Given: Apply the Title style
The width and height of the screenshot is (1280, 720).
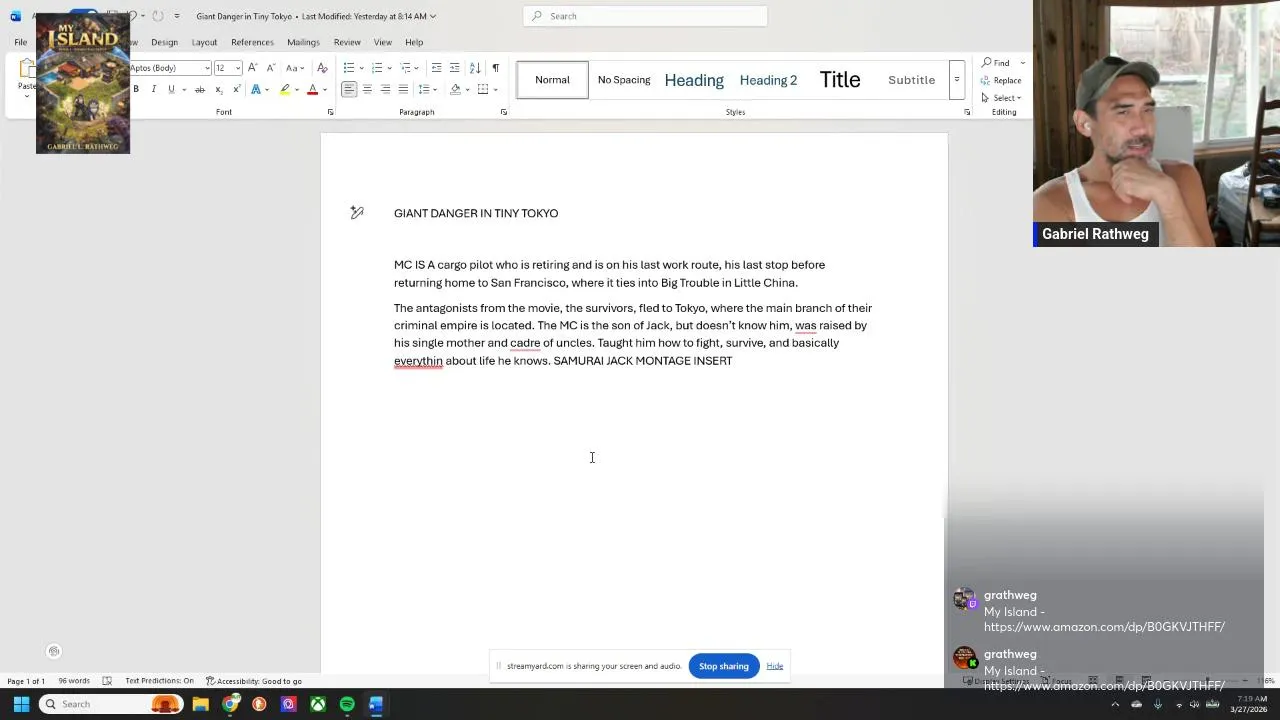Looking at the screenshot, I should [x=840, y=80].
